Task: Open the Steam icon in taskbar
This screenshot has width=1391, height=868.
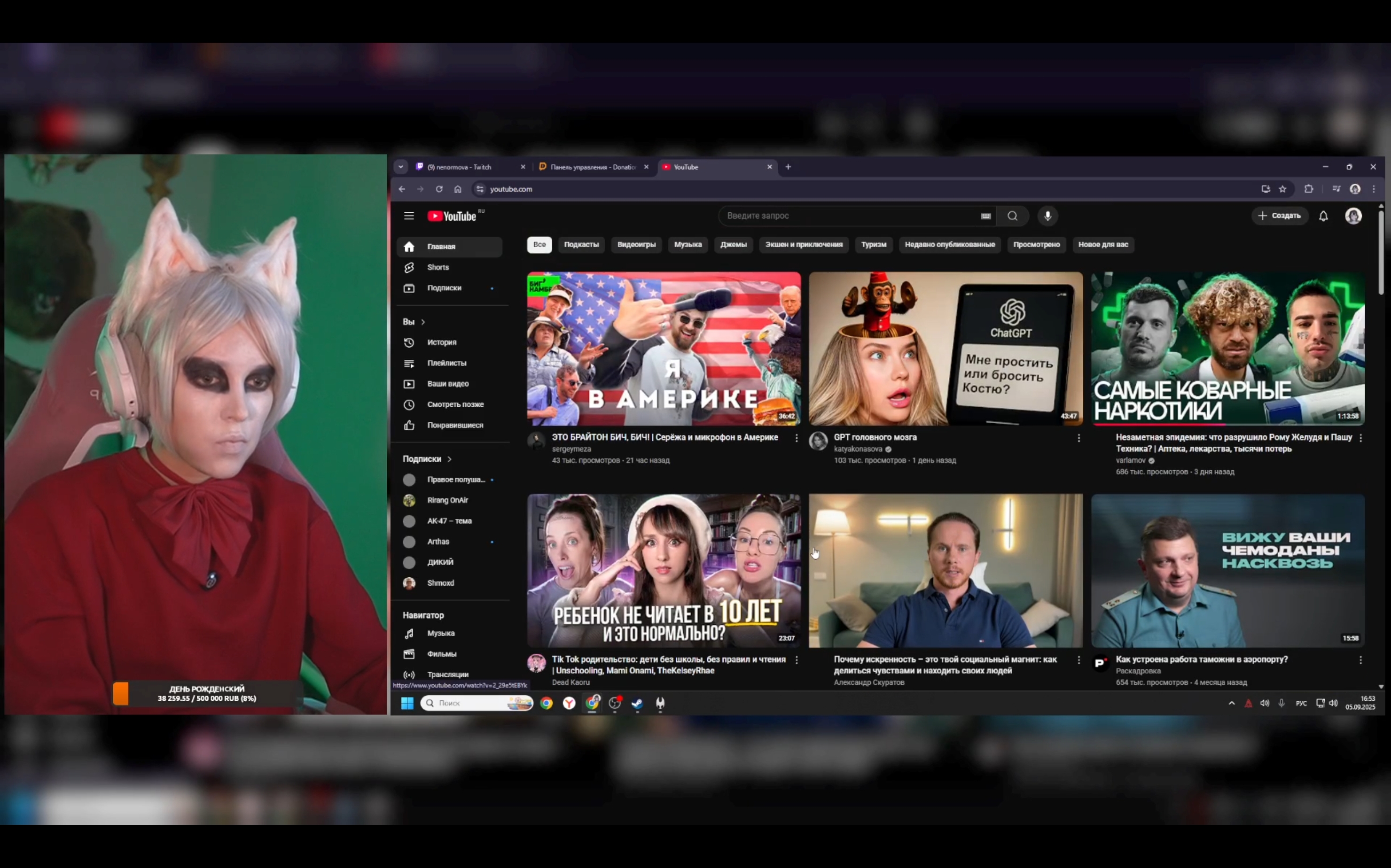Action: 638,703
